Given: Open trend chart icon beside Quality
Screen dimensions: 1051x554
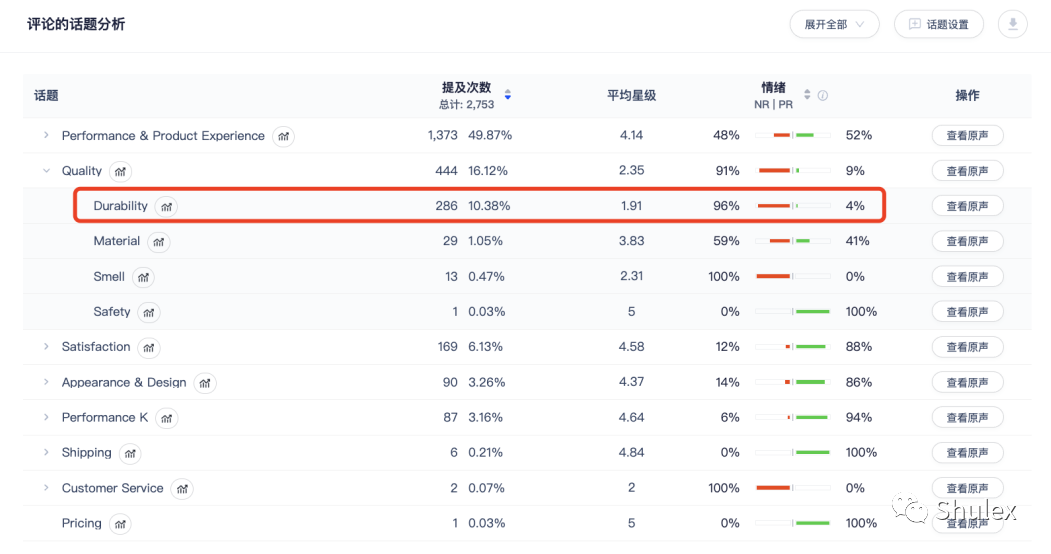Looking at the screenshot, I should [x=120, y=171].
